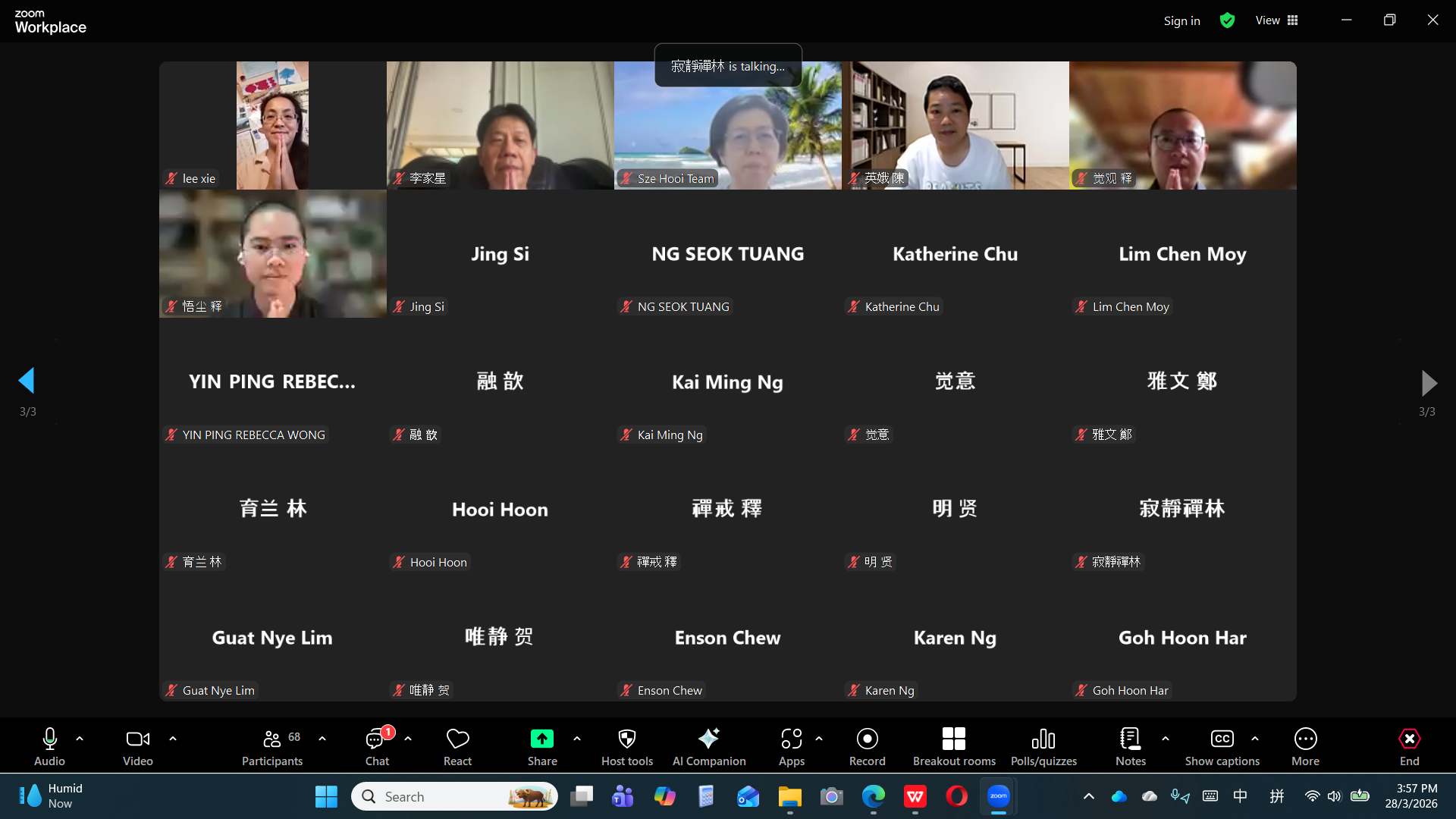Viewport: 1456px width, 819px height.
Task: Toggle camera with Video button
Action: point(137,746)
